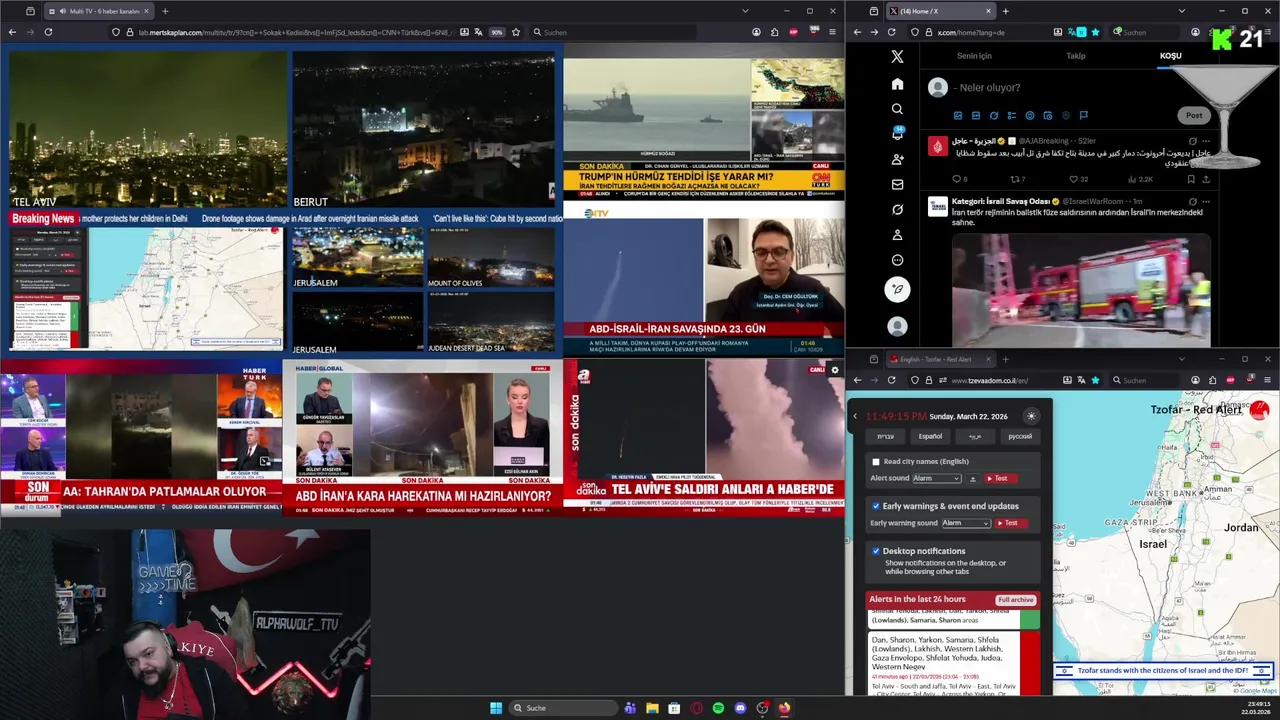Bookmark the AJABreaking tweet
The width and height of the screenshot is (1280, 720).
[x=1191, y=179]
